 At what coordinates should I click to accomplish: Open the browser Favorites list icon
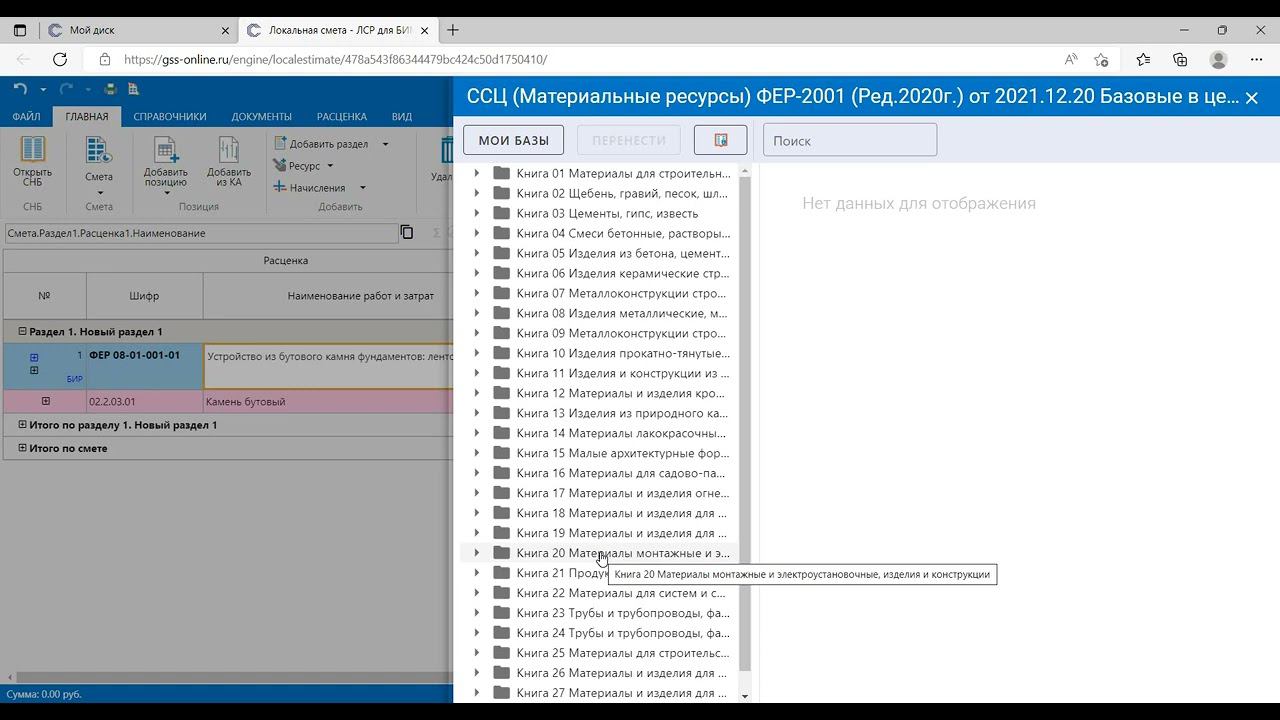click(x=1143, y=59)
